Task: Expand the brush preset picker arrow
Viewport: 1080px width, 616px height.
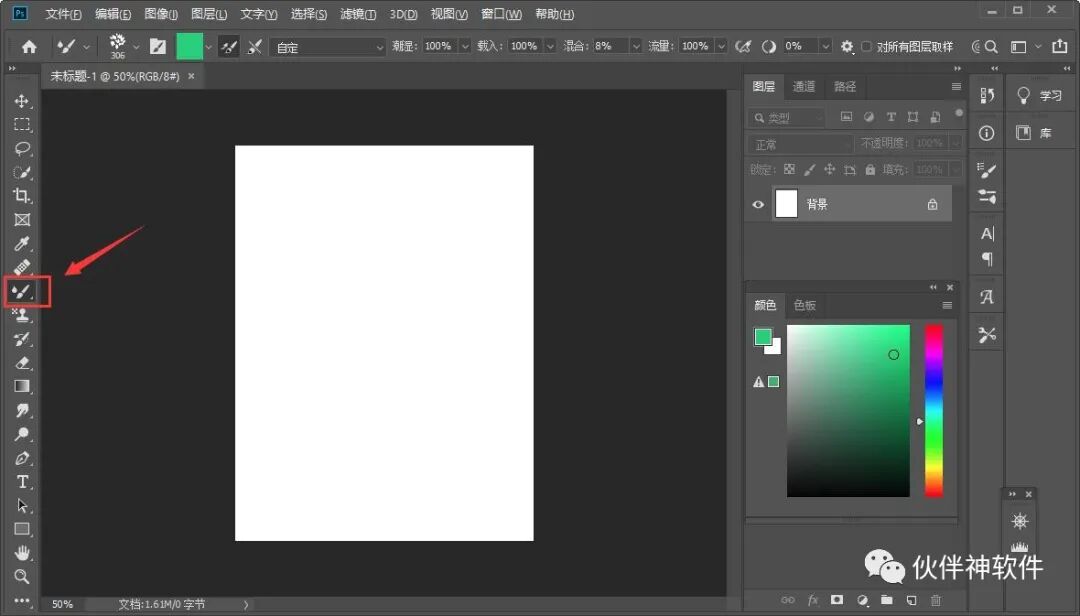Action: [136, 47]
